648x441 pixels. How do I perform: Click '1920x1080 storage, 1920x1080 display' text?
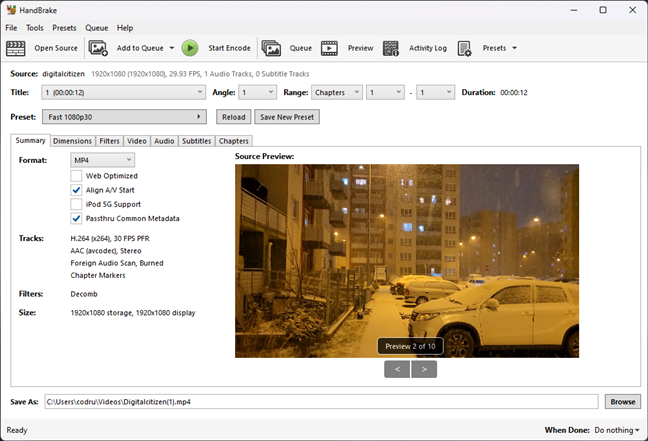point(133,313)
